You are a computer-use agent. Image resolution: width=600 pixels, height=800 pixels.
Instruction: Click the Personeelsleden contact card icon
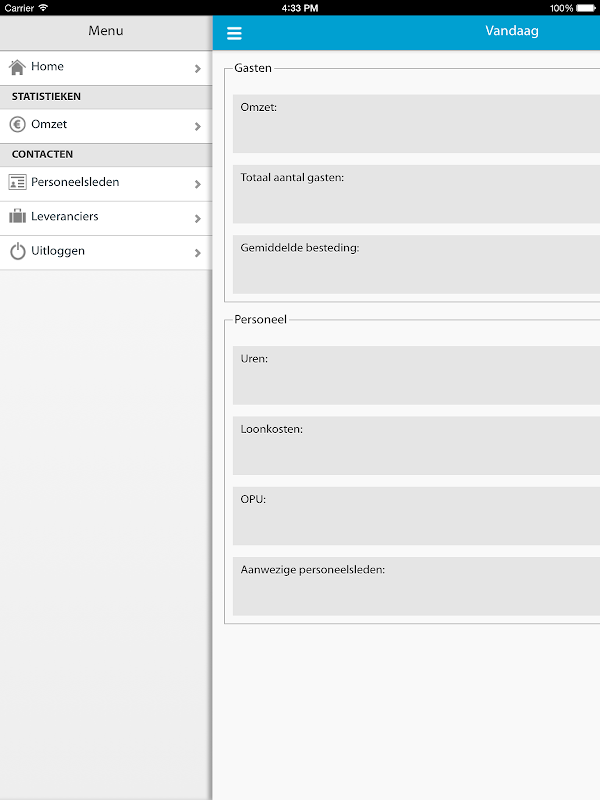pyautogui.click(x=17, y=182)
